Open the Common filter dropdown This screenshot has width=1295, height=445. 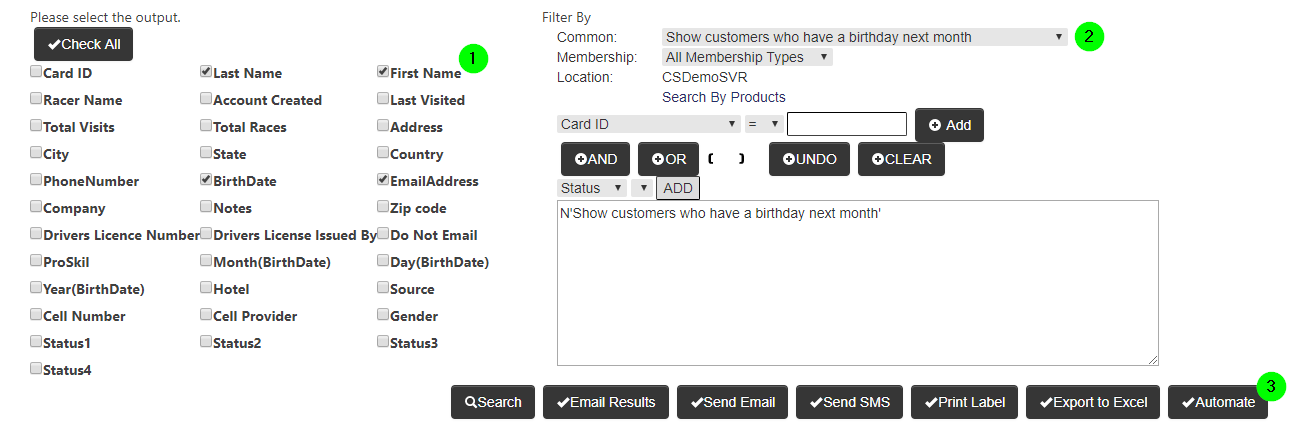tap(864, 37)
